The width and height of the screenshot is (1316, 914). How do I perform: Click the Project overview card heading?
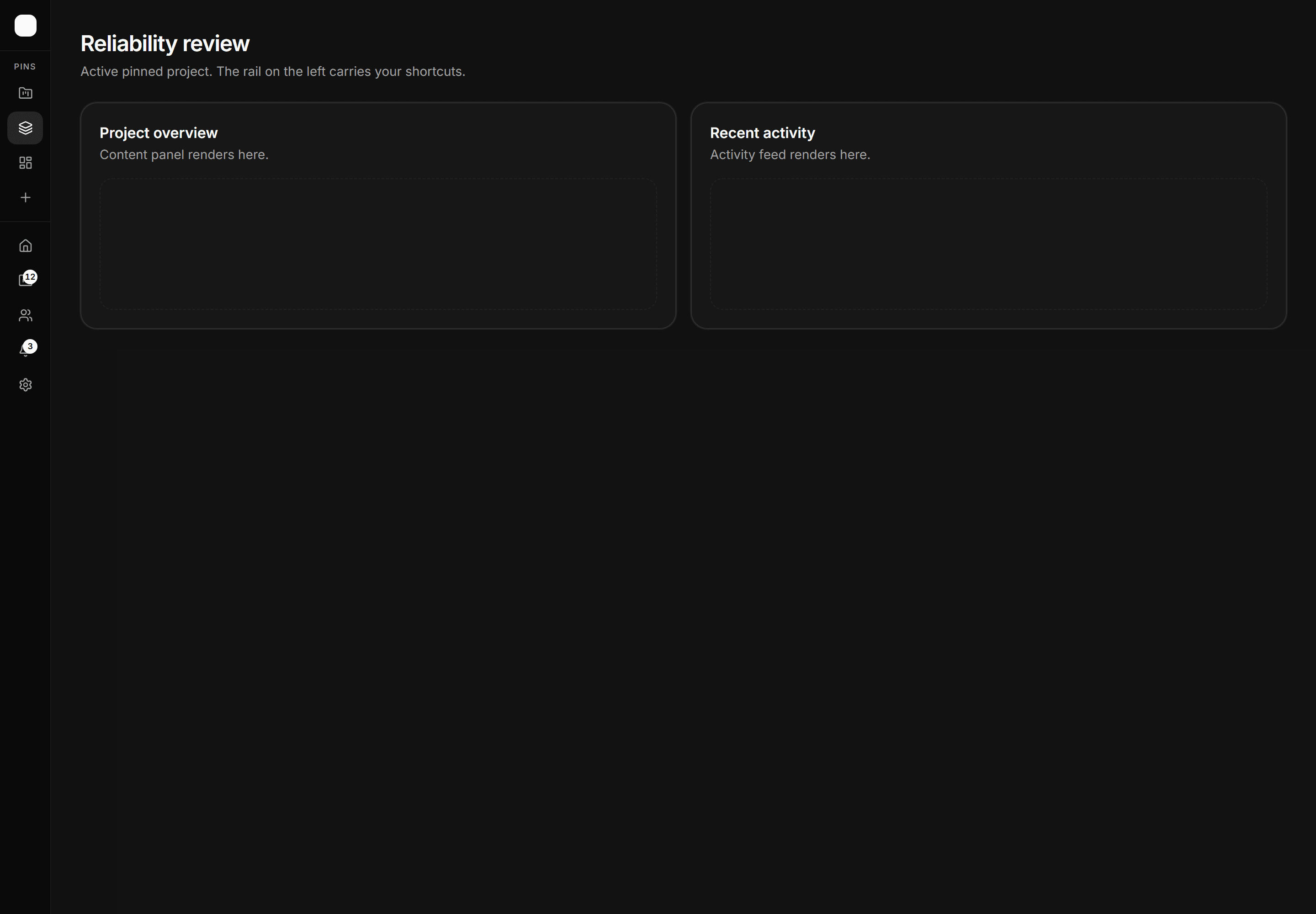click(x=159, y=133)
